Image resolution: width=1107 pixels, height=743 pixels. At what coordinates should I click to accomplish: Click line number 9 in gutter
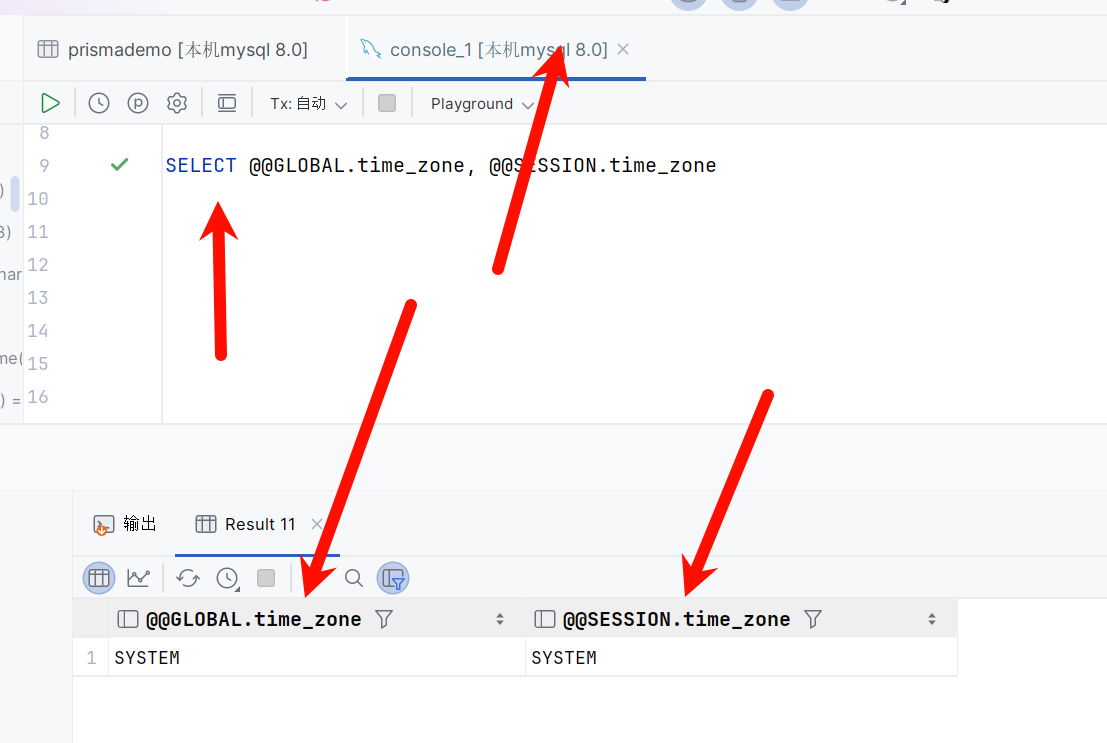[44, 165]
